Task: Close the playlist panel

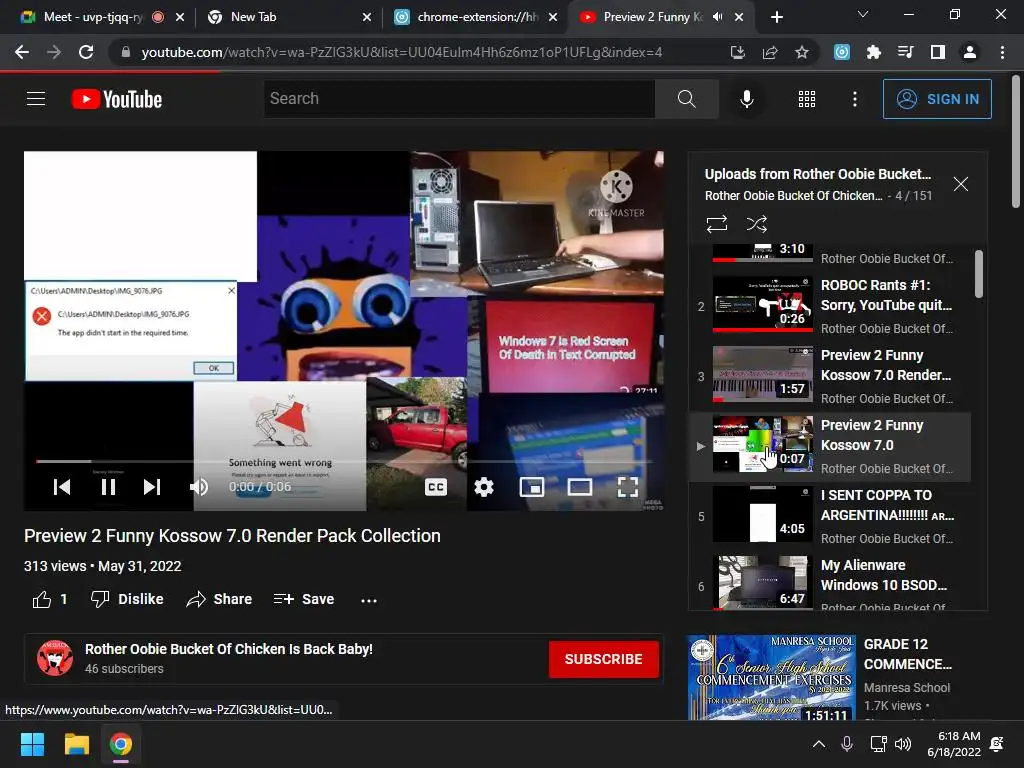Action: pos(960,184)
